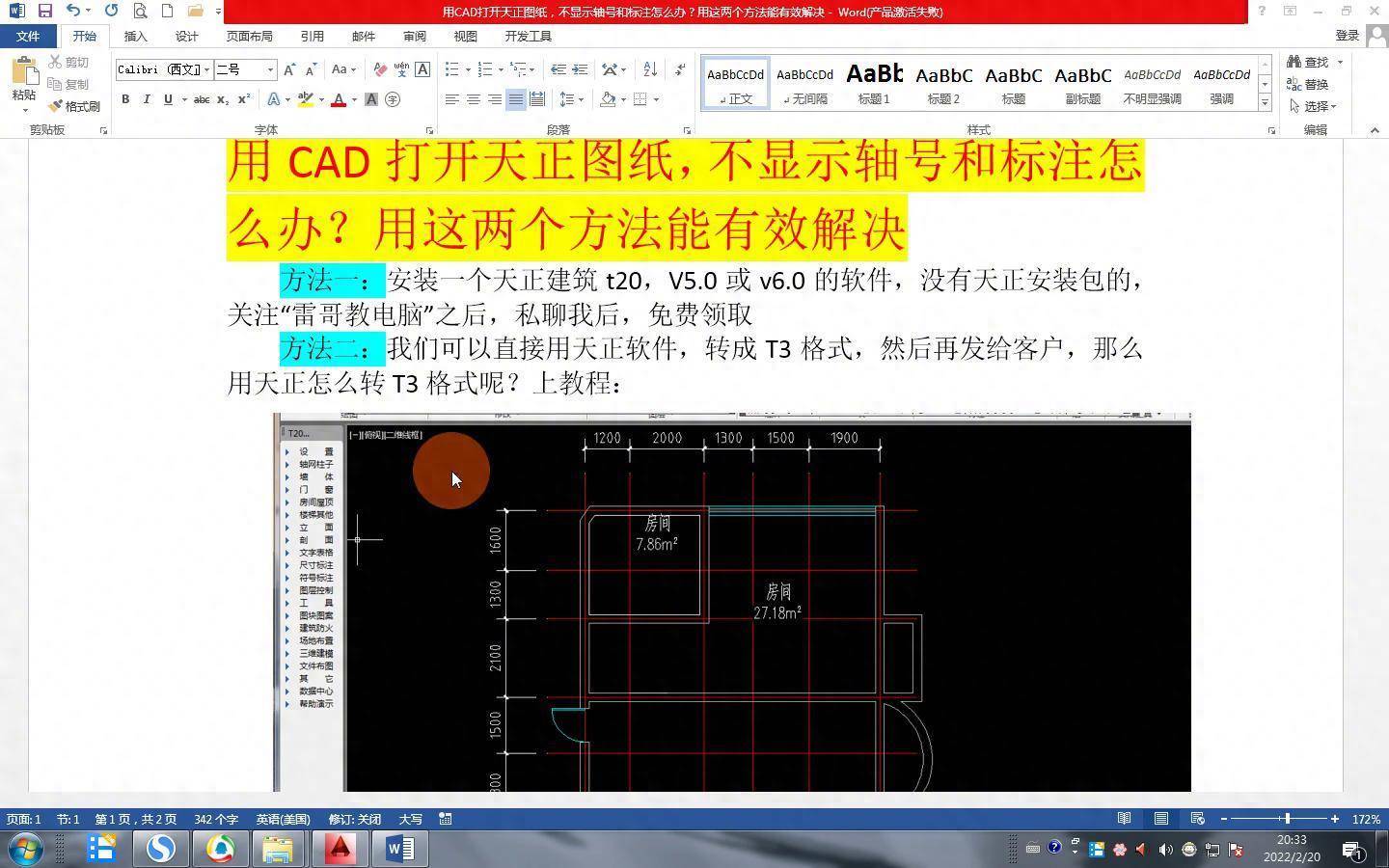1389x868 pixels.
Task: Open the 页面布局 ribbon tab
Action: pos(249,36)
